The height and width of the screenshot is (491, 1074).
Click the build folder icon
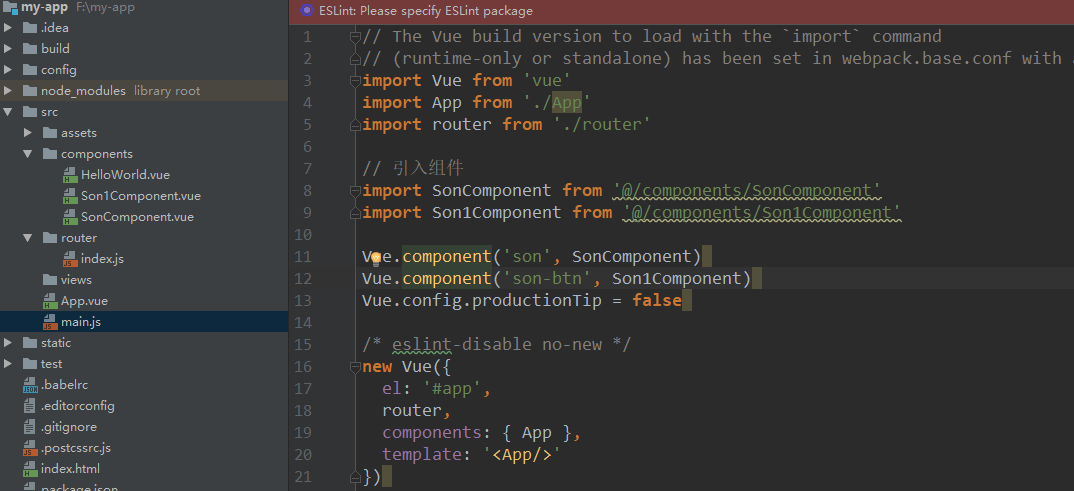[29, 49]
